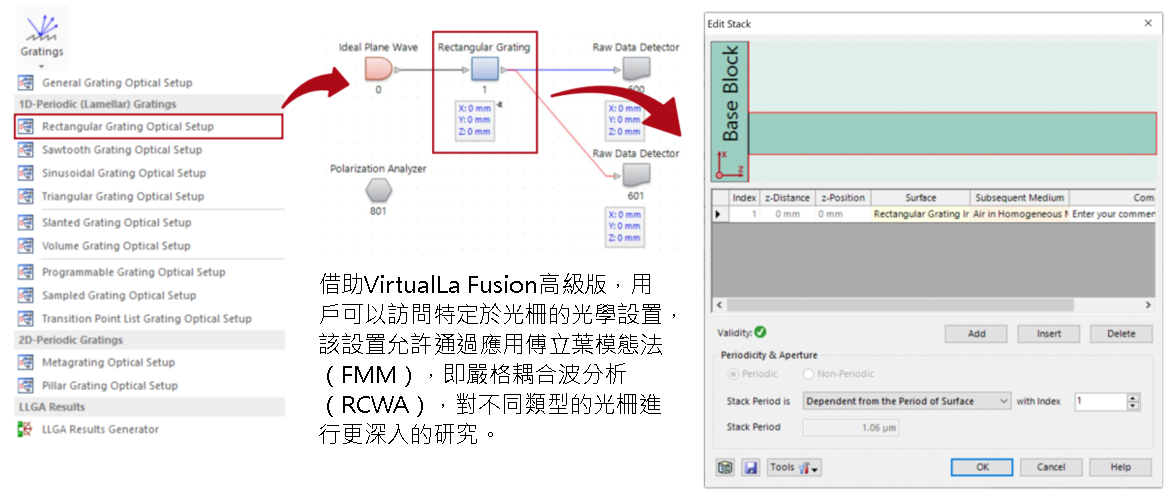Screen dimensions: 1171x494
Task: Click the Subsequent Medium column header
Action: tap(1019, 198)
